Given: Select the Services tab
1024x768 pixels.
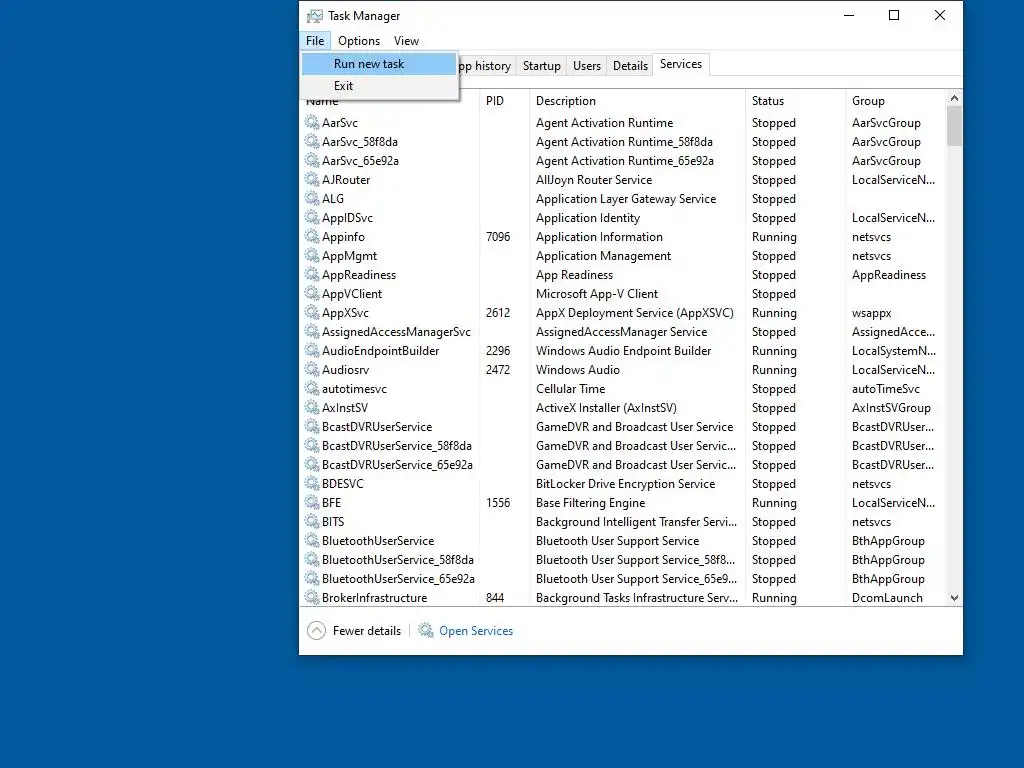Looking at the screenshot, I should click(680, 64).
